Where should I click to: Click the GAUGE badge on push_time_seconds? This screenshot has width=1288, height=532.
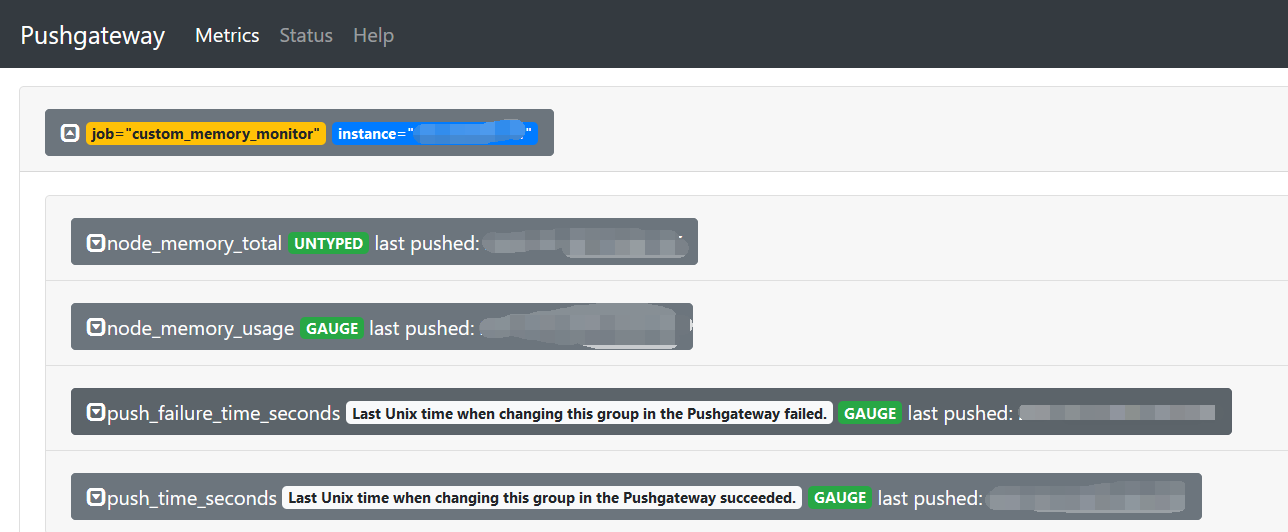(x=840, y=497)
